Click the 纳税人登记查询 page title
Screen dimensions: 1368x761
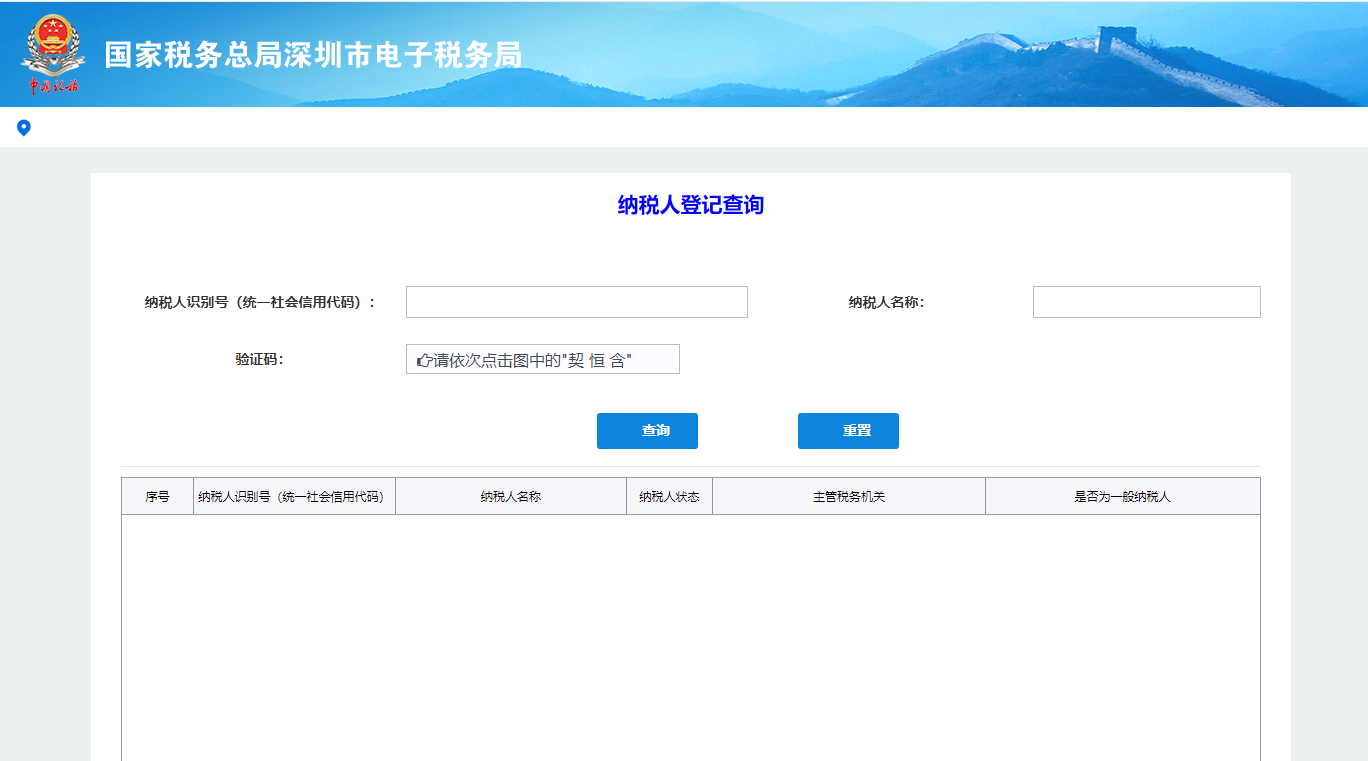pyautogui.click(x=690, y=205)
